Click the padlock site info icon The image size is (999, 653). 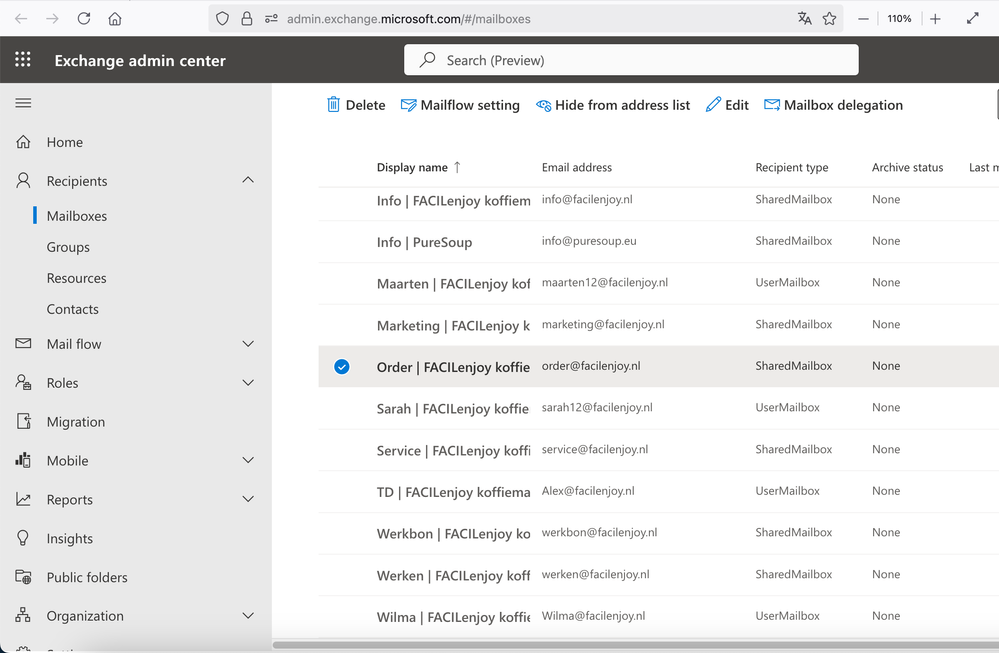point(247,18)
